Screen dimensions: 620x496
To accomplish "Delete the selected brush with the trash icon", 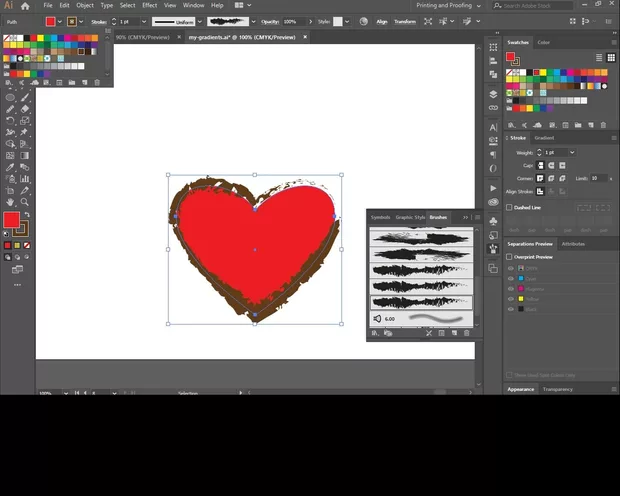I will [466, 333].
